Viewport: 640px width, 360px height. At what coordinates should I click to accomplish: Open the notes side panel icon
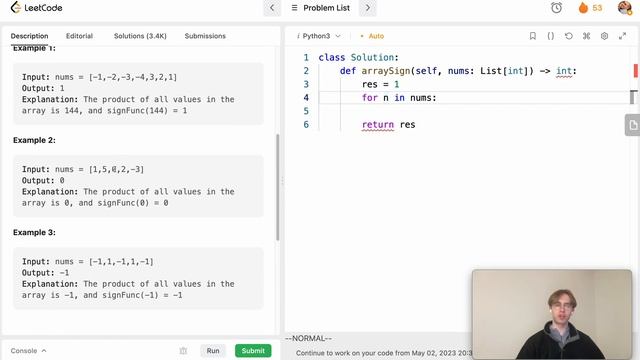pos(633,125)
